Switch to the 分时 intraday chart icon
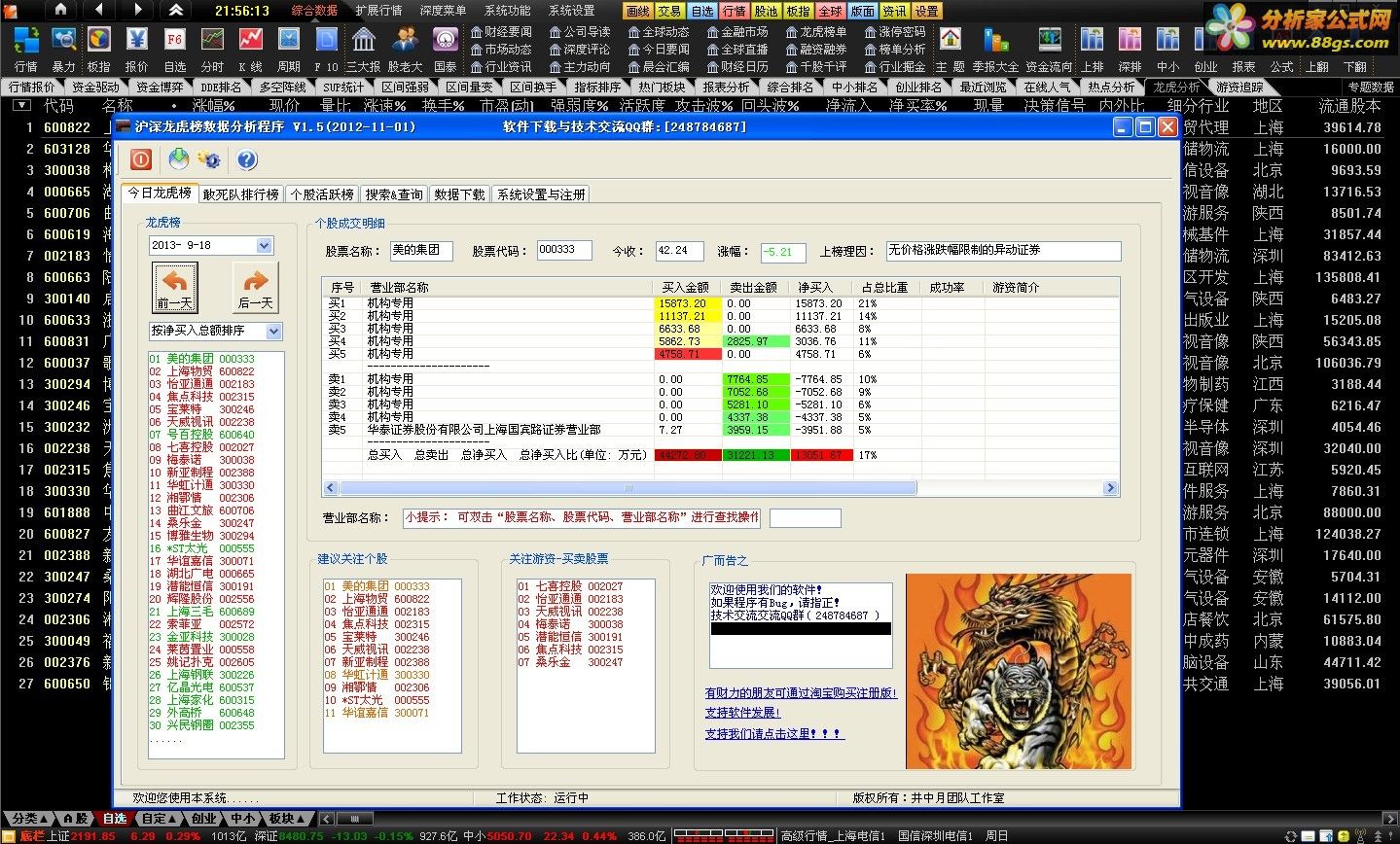Image resolution: width=1400 pixels, height=844 pixels. 212,48
